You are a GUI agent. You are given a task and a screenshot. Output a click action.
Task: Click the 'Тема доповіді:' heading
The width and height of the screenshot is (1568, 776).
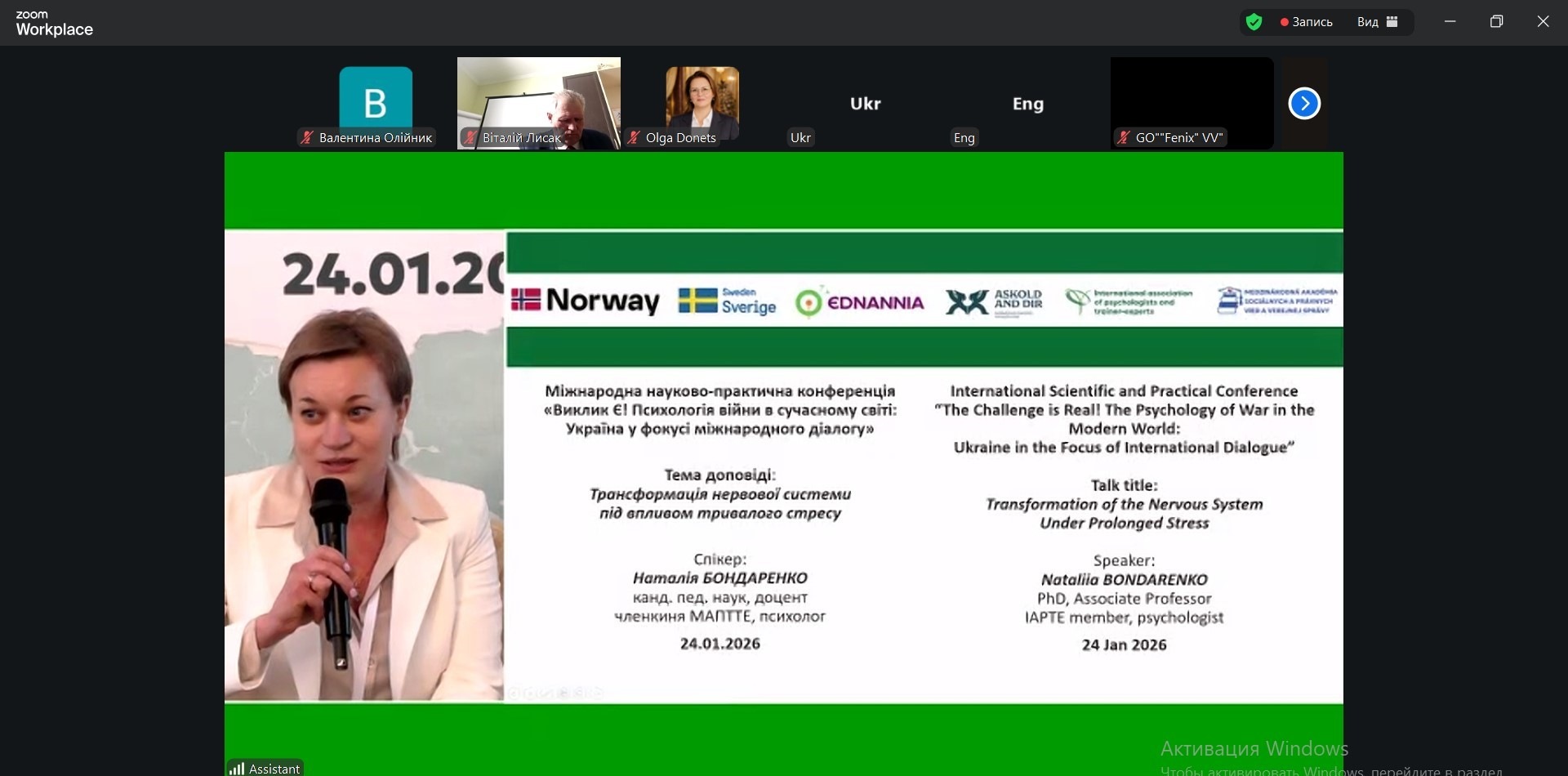click(x=719, y=475)
